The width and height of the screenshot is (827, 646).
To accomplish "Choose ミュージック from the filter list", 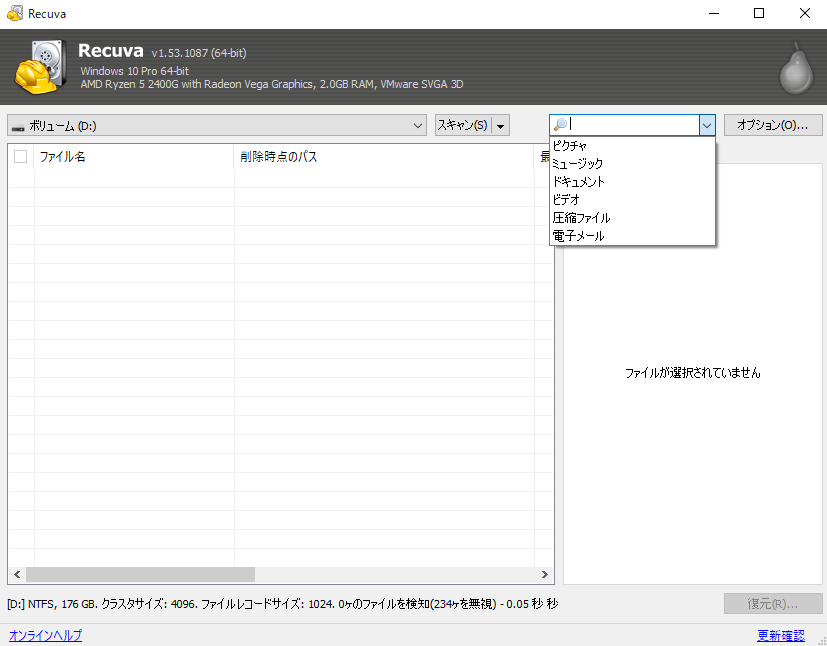I will (x=632, y=164).
